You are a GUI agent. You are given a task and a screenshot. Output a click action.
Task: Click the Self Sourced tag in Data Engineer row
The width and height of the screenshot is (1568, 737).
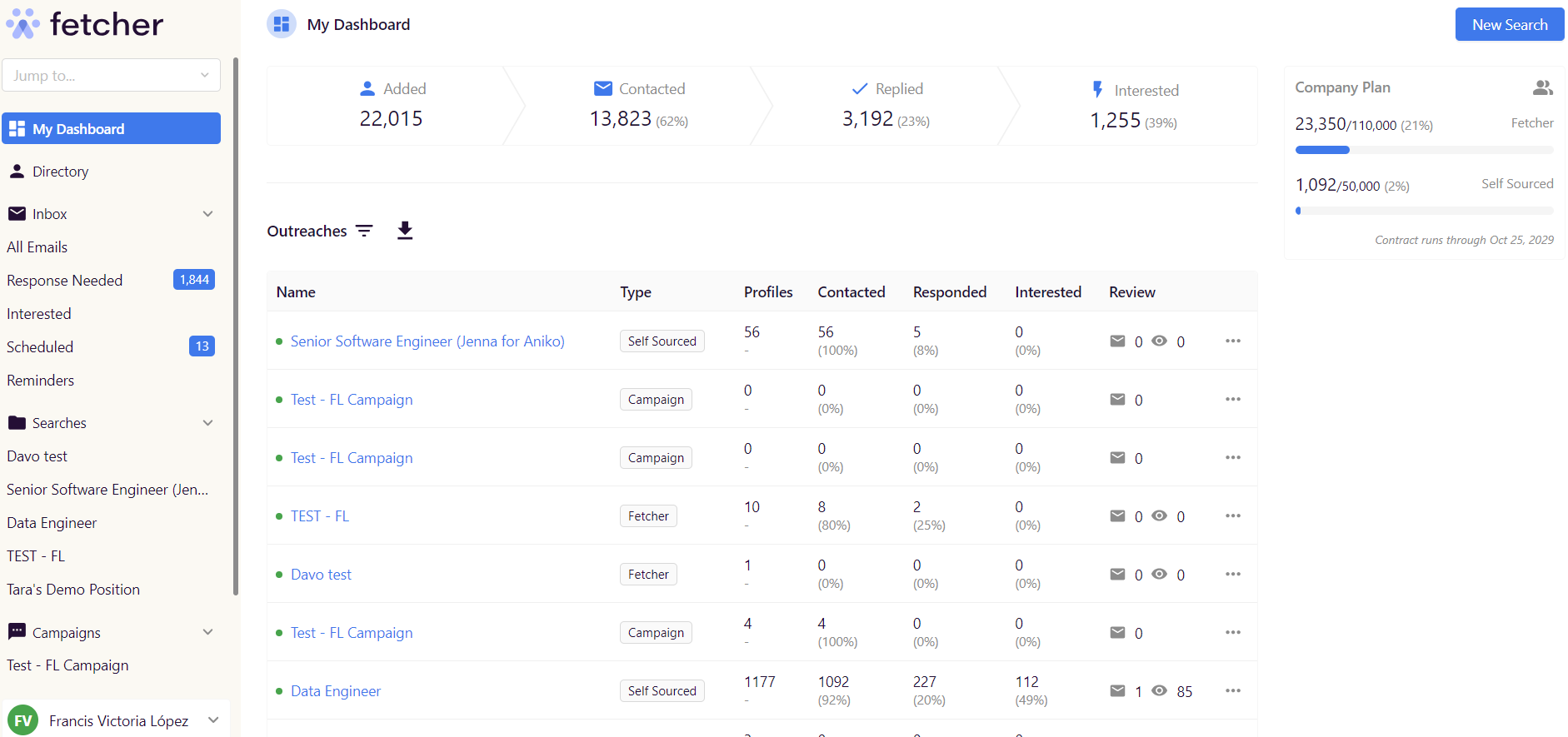point(662,690)
